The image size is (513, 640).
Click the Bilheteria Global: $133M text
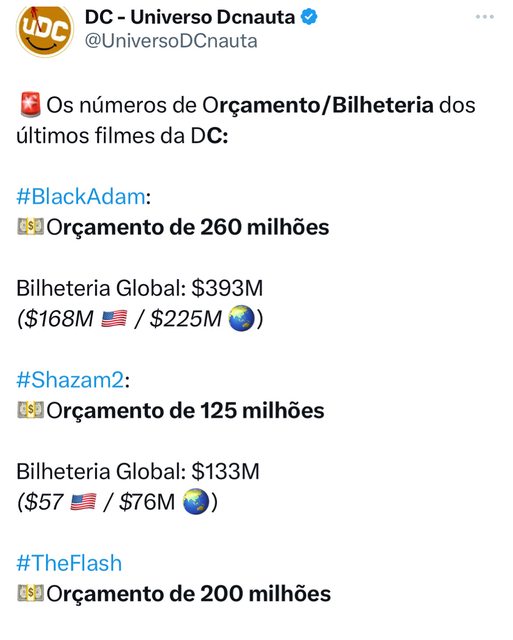[138, 471]
